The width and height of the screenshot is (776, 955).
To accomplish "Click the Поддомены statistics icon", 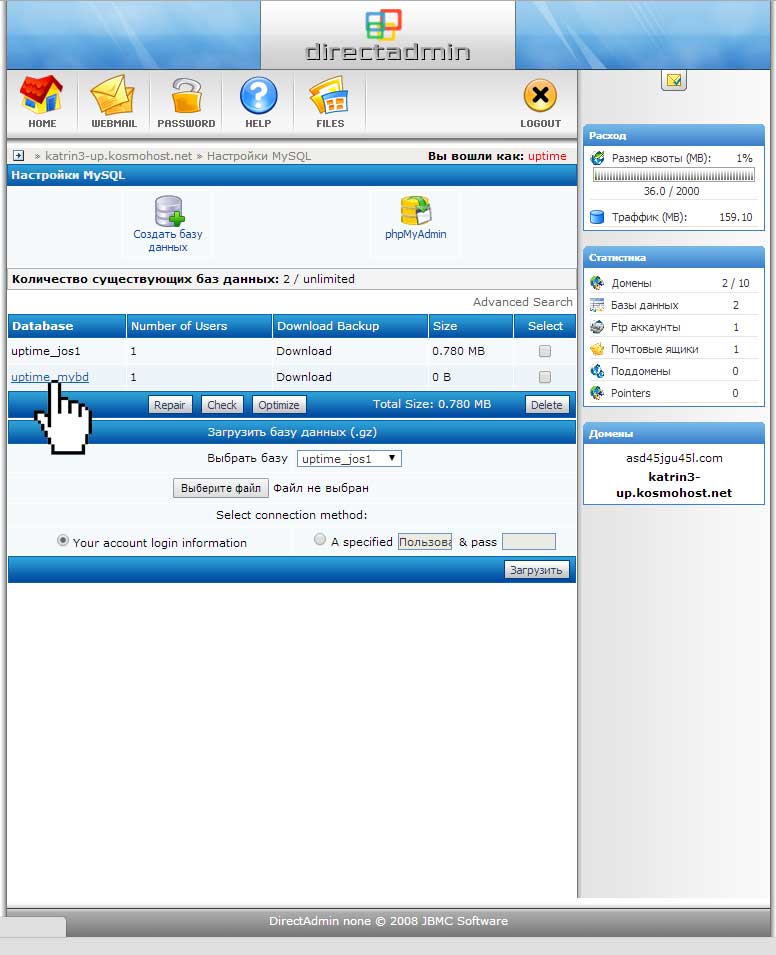I will [597, 371].
